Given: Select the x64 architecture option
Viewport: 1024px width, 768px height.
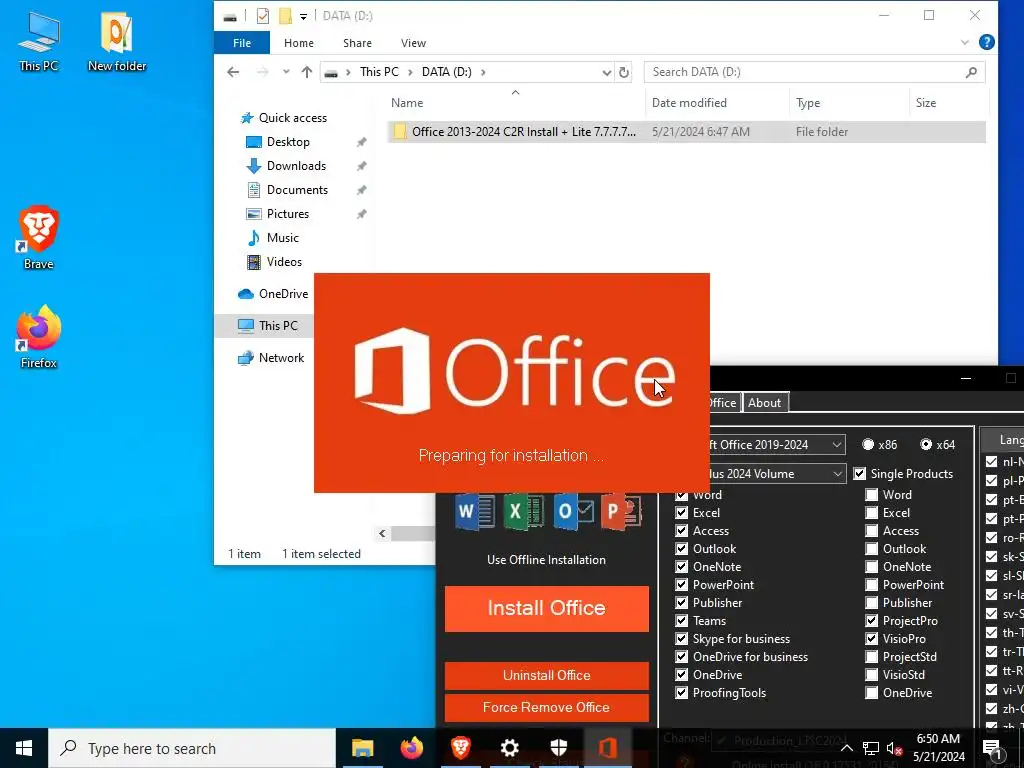Looking at the screenshot, I should pos(926,444).
